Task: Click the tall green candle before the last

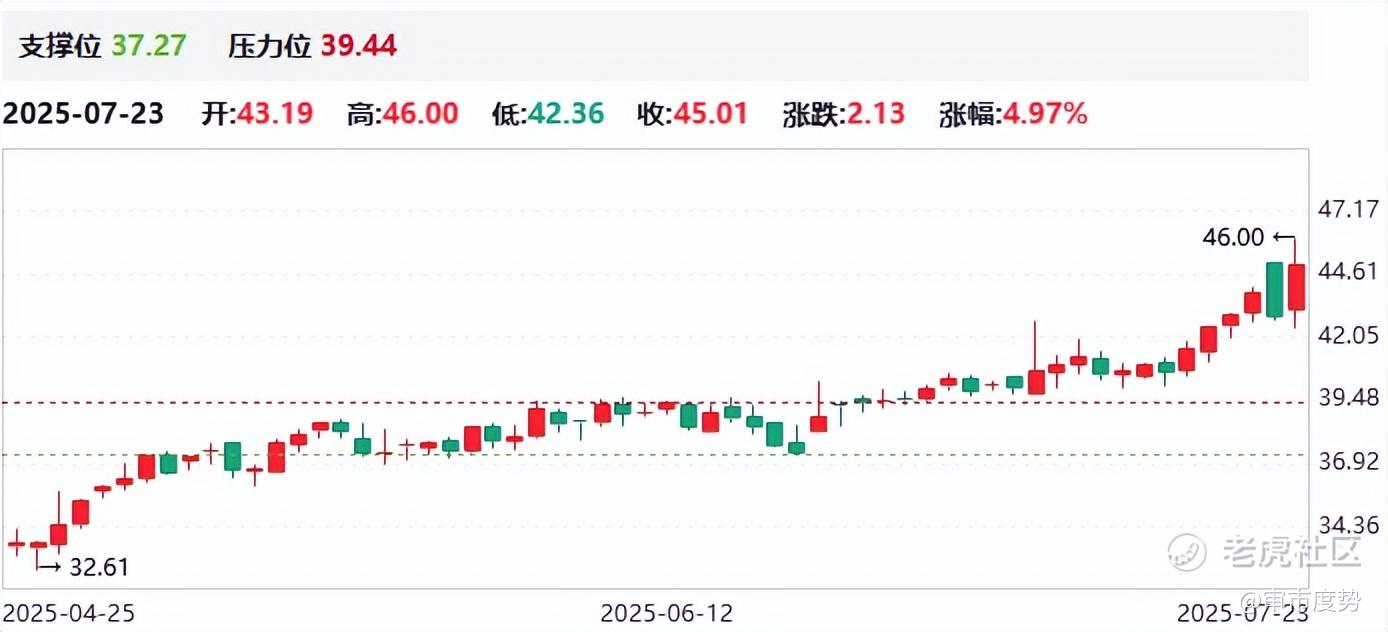Action: (x=1274, y=290)
